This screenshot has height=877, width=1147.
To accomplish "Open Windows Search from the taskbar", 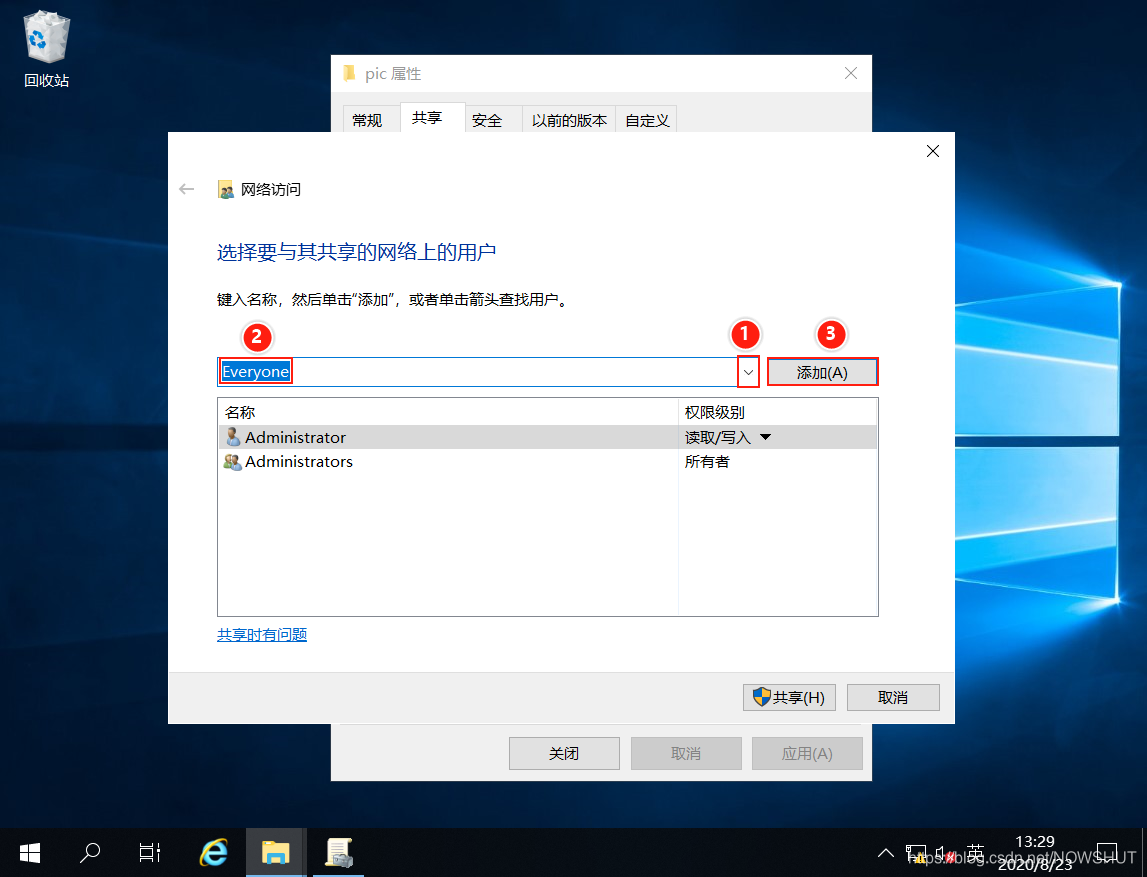I will [89, 852].
